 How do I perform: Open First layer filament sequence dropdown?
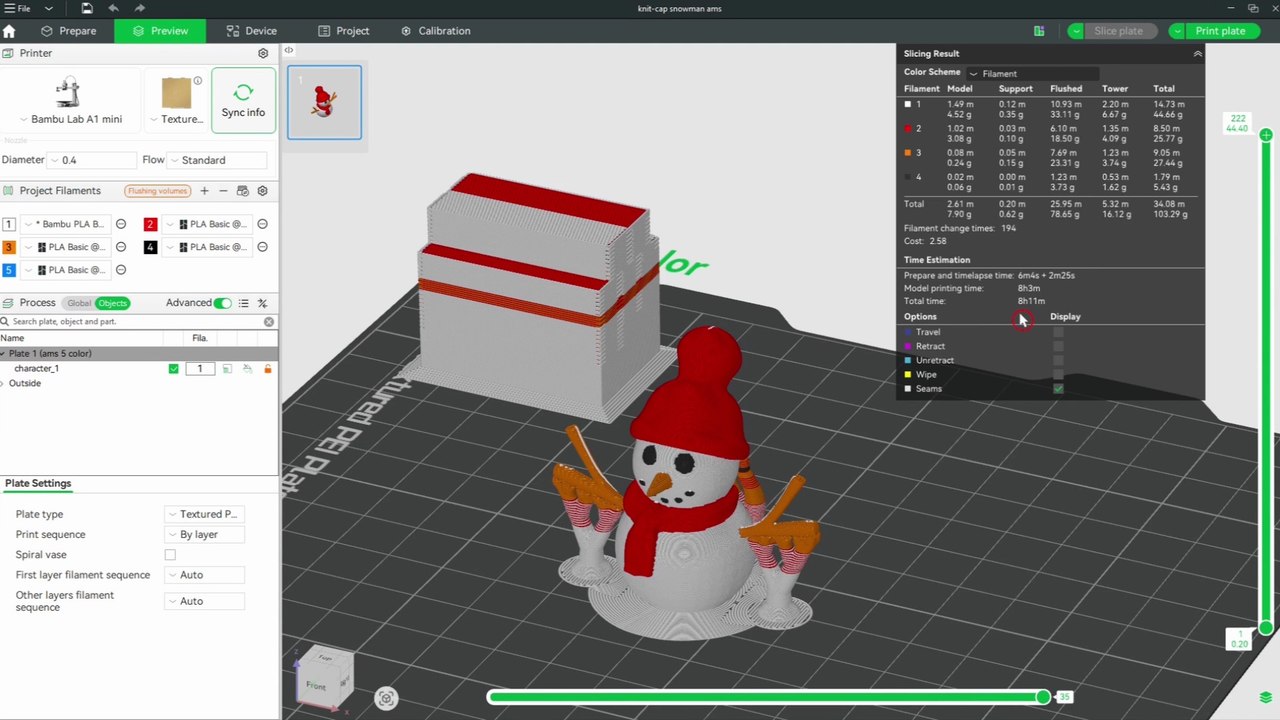204,575
